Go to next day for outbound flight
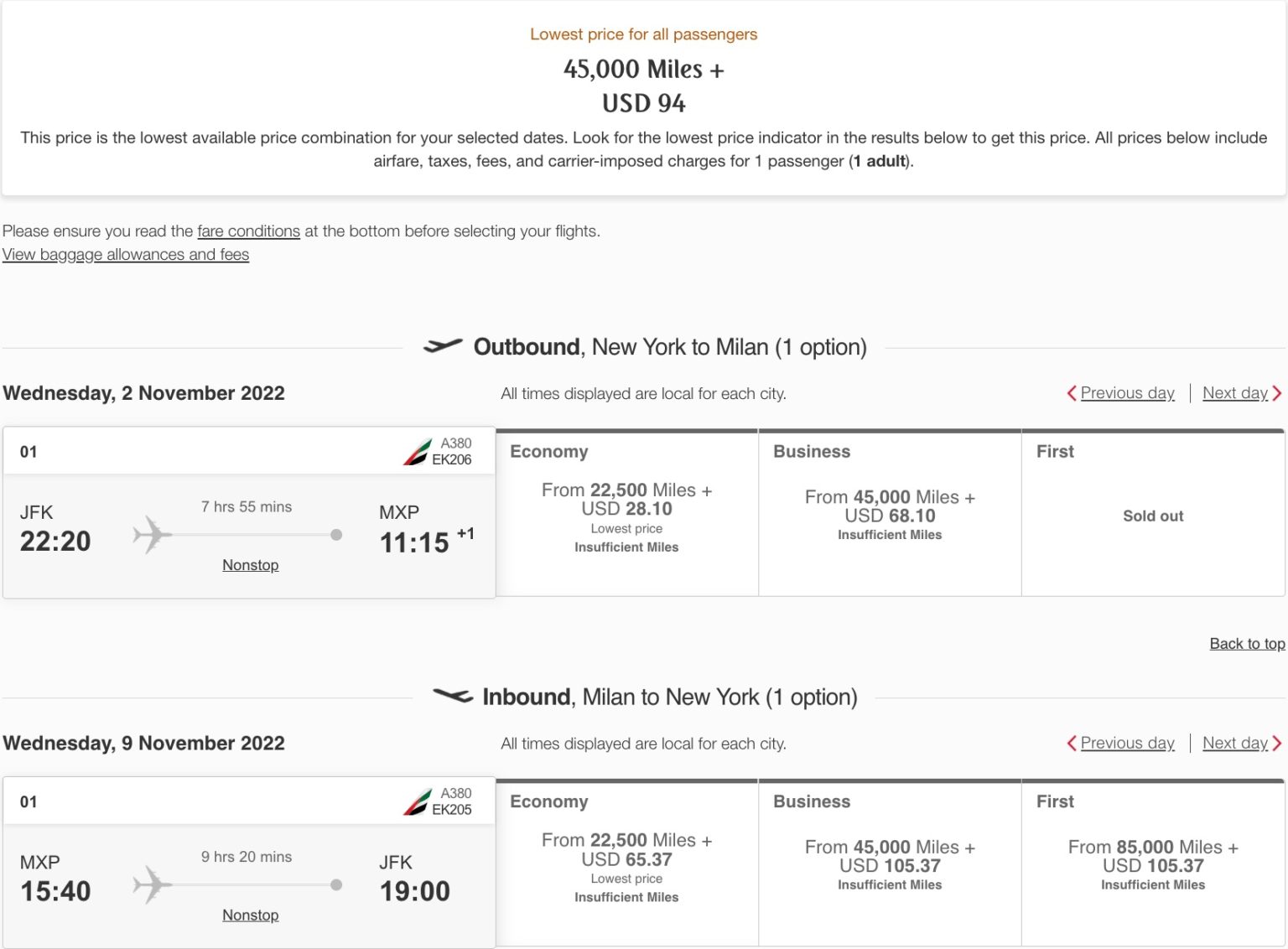This screenshot has width=1288, height=949. pyautogui.click(x=1234, y=393)
